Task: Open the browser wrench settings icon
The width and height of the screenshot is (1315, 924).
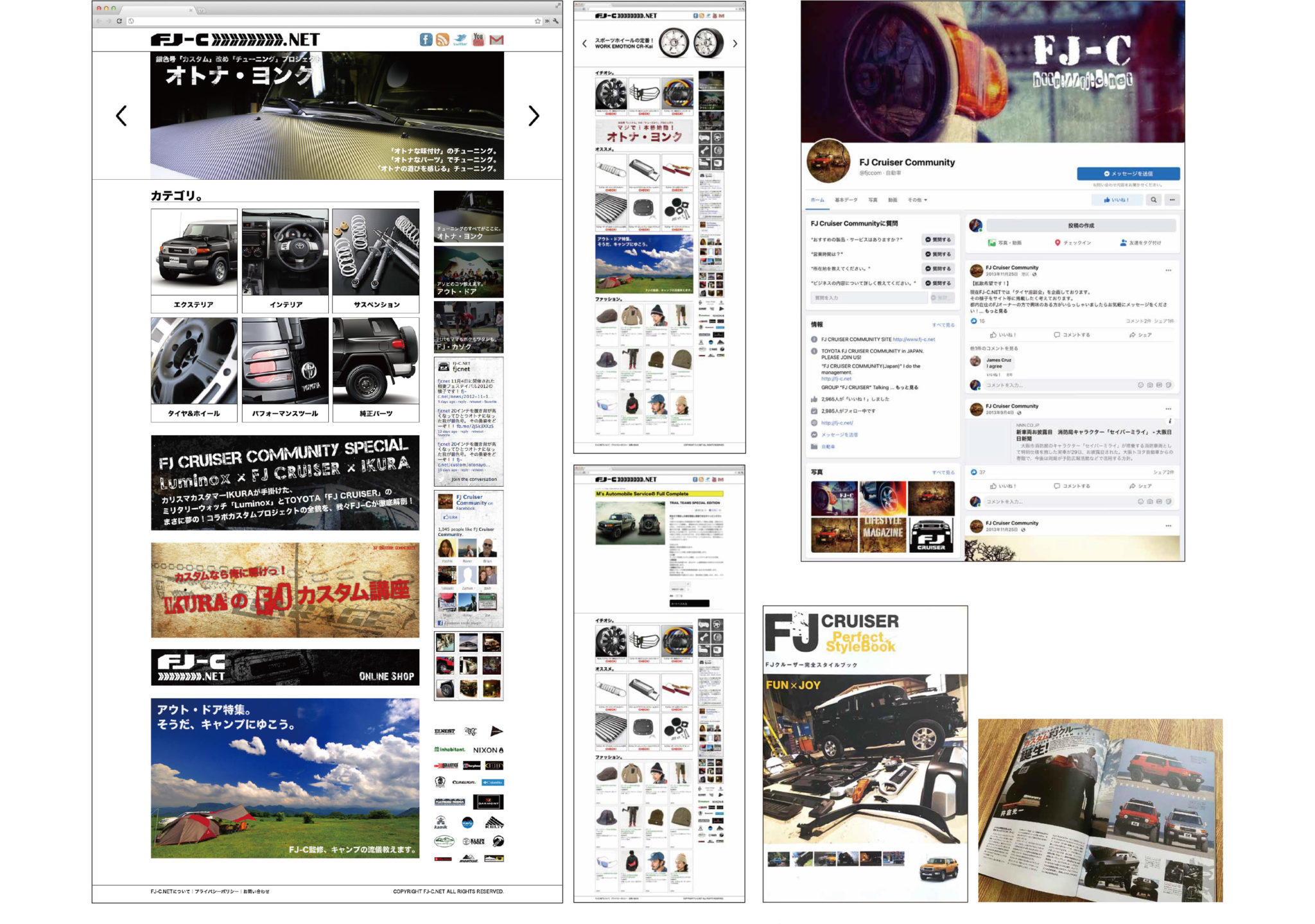Action: click(555, 21)
